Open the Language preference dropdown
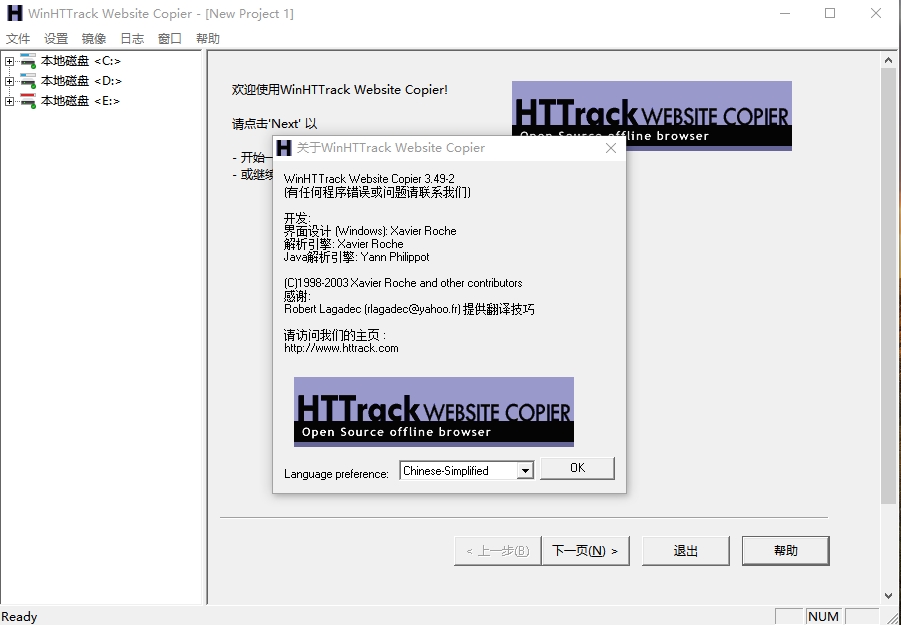 tap(525, 471)
